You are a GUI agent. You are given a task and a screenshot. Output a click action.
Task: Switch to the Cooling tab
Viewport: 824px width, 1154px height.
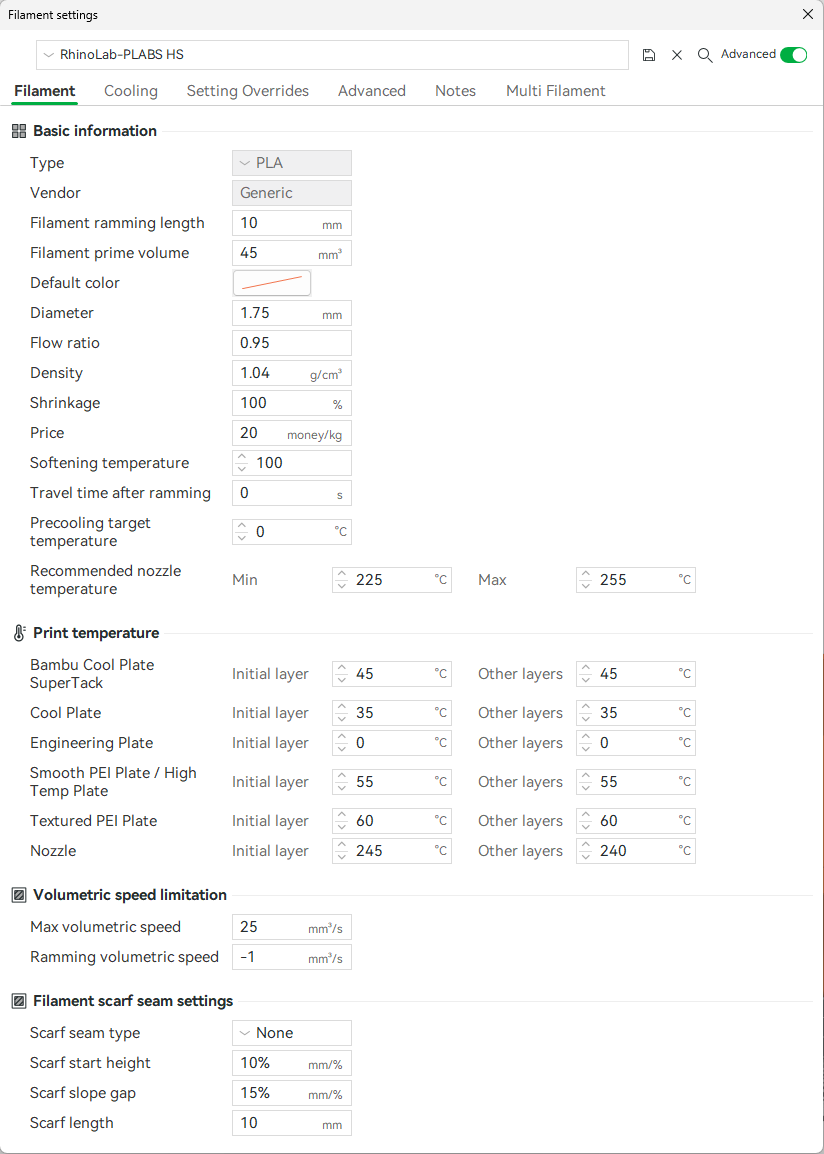[x=130, y=90]
